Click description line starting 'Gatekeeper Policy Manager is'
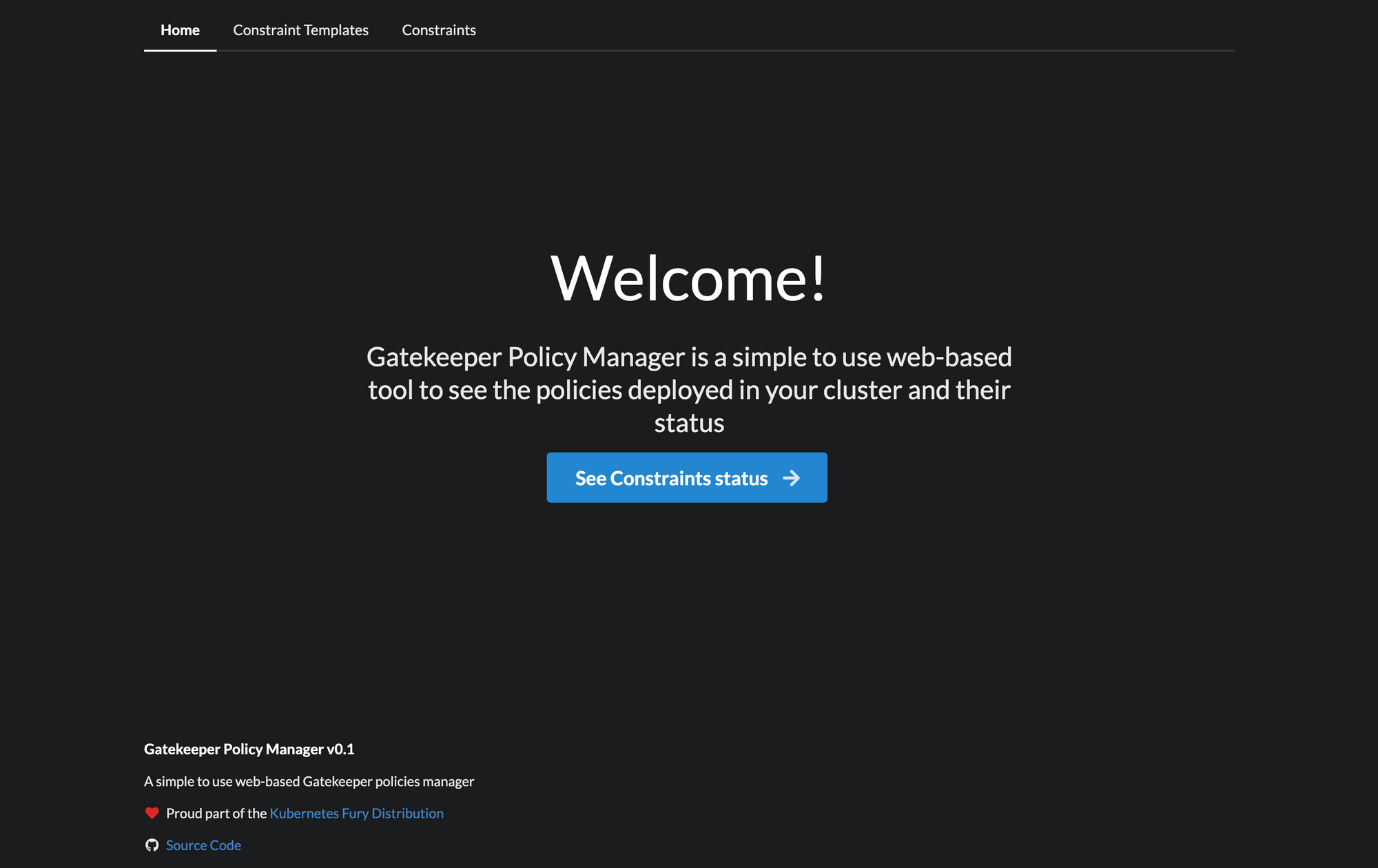The width and height of the screenshot is (1378, 868). (688, 357)
